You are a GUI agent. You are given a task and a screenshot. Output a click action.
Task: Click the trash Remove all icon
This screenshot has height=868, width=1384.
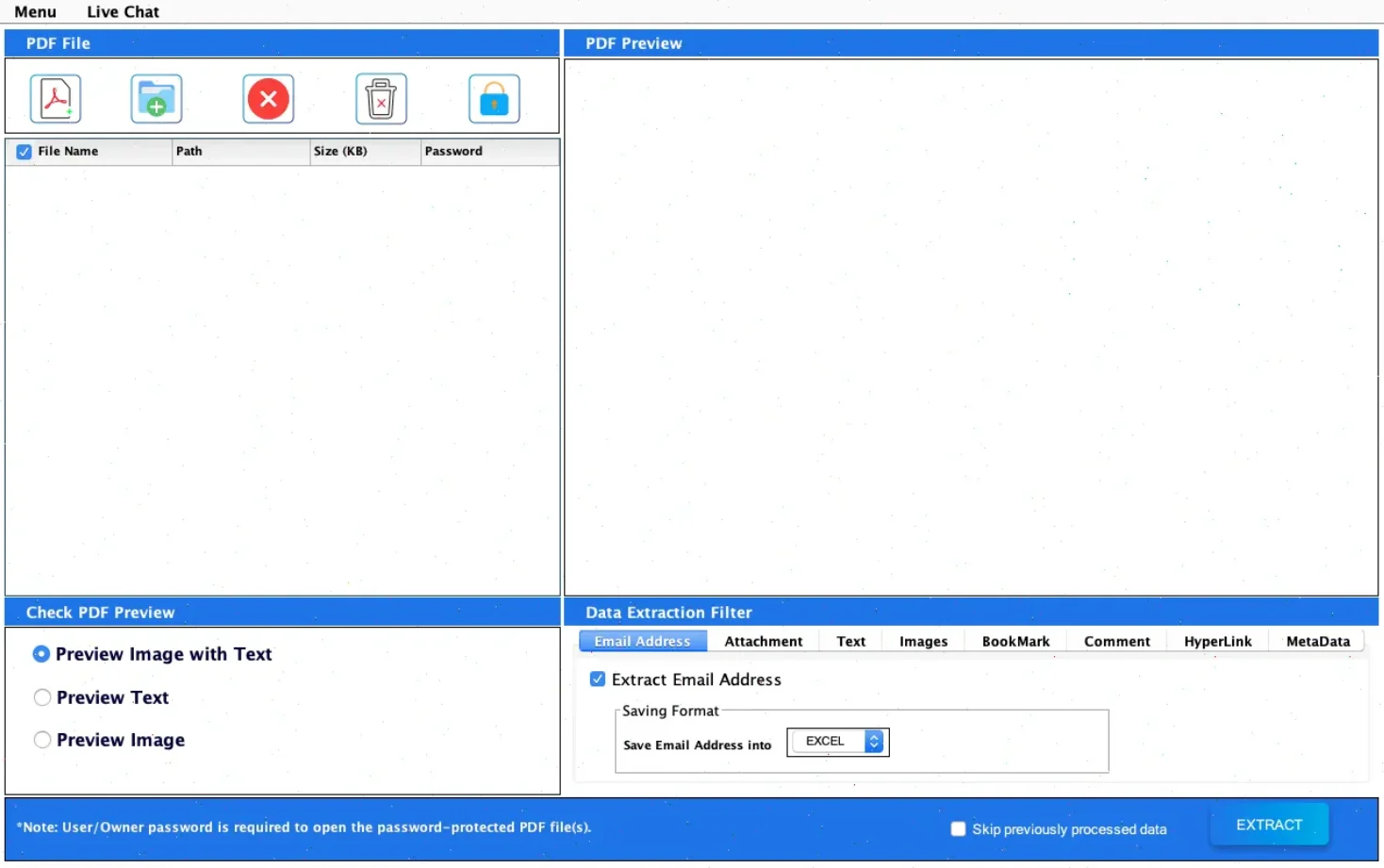click(381, 99)
